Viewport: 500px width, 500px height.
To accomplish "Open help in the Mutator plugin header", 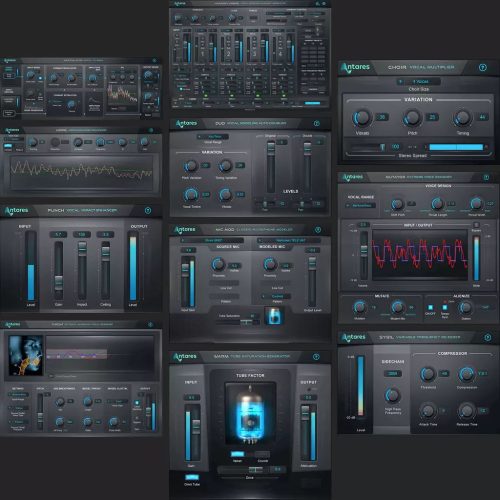I will pyautogui.click(x=486, y=177).
